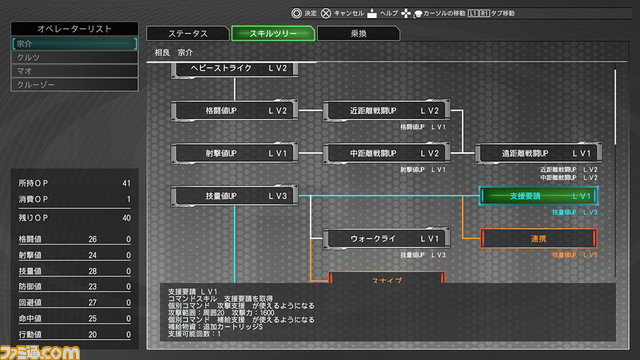Click the help (ヘルプ) touchpad icon

pos(372,13)
